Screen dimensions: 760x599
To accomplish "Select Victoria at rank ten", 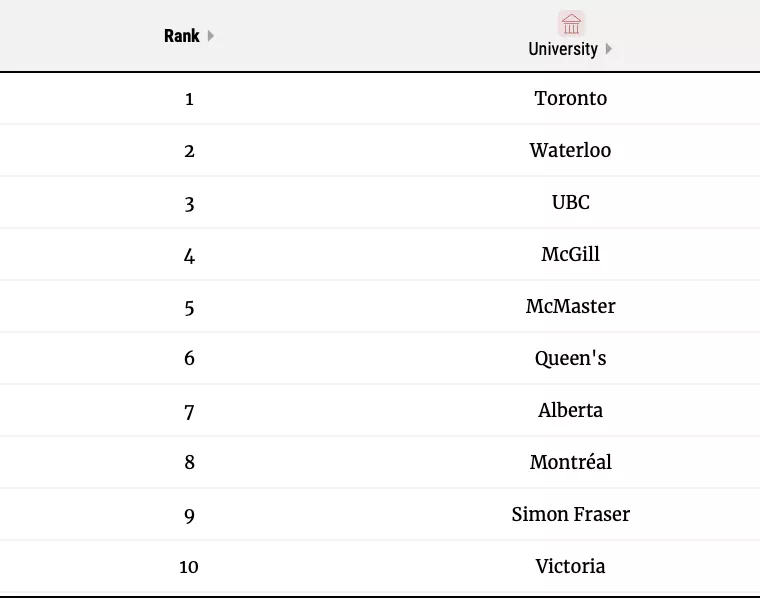I will [x=570, y=566].
